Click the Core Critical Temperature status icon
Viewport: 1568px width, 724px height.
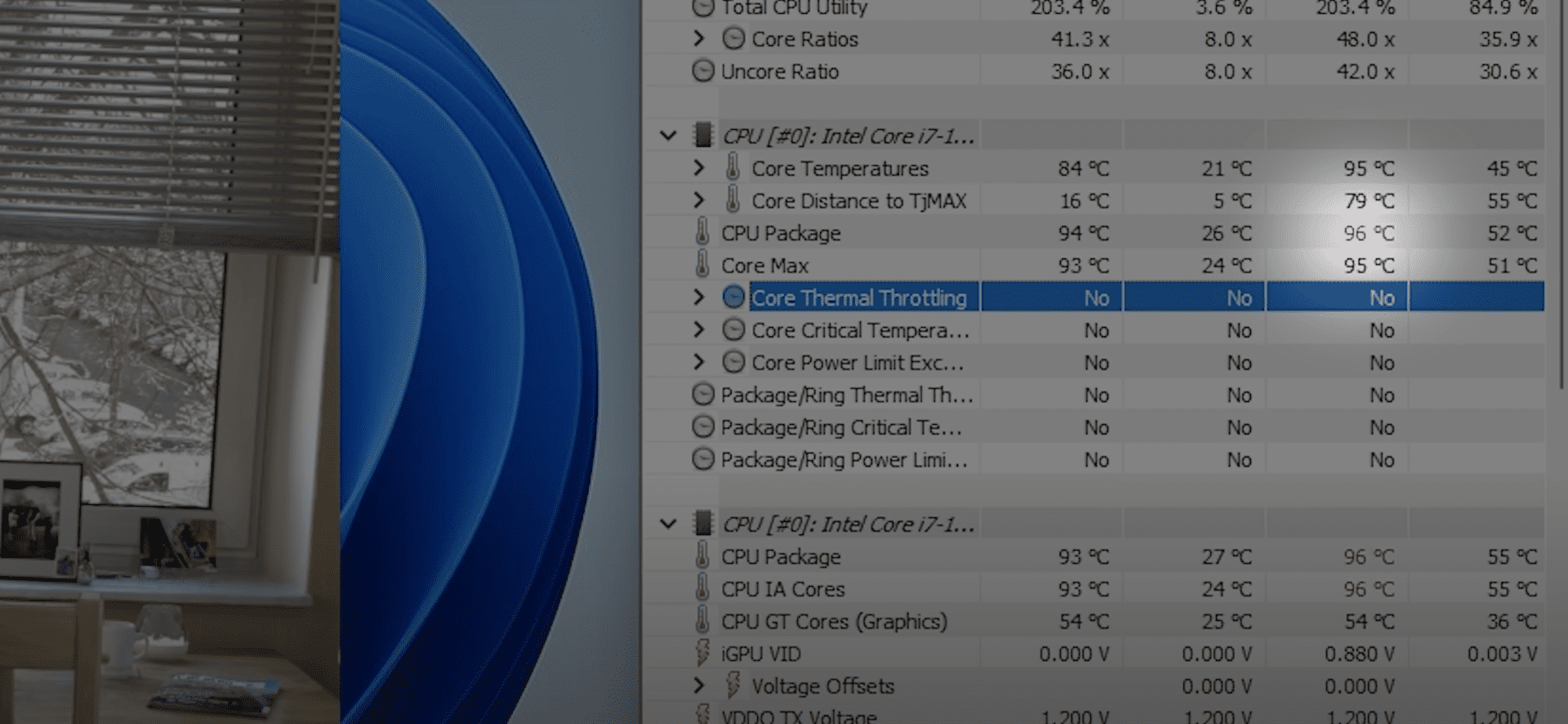[733, 329]
